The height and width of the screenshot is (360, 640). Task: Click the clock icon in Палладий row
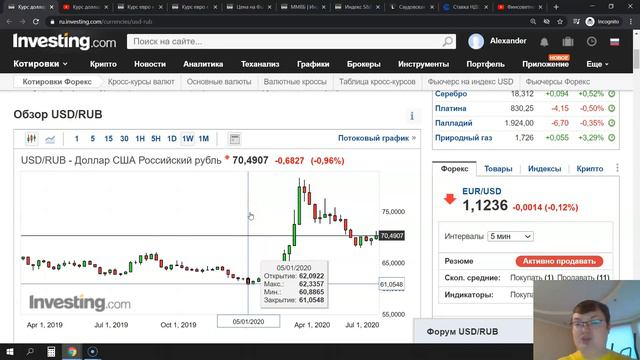[611, 123]
